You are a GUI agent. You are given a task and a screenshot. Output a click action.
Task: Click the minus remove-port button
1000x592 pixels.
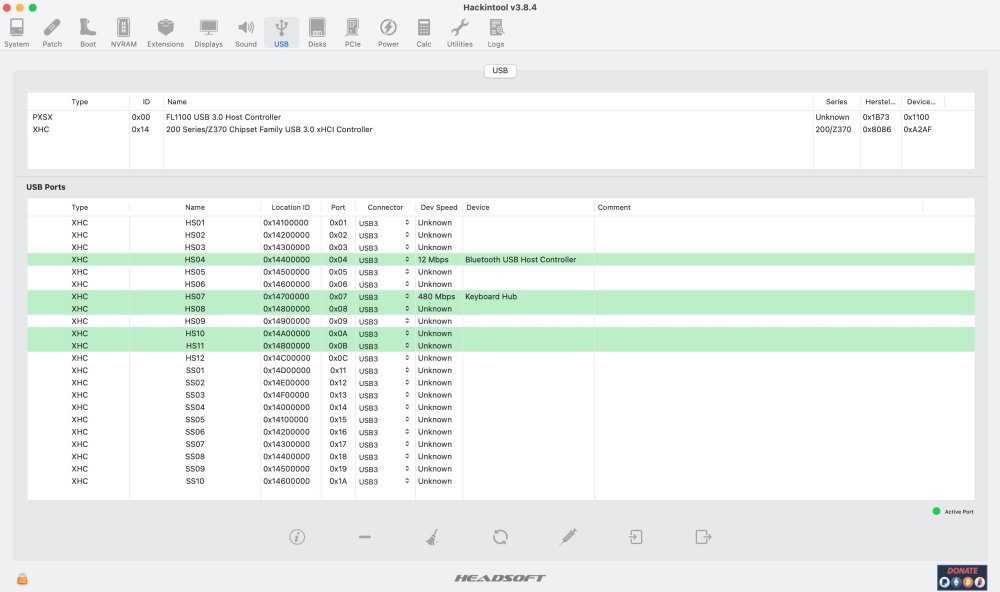tap(365, 537)
